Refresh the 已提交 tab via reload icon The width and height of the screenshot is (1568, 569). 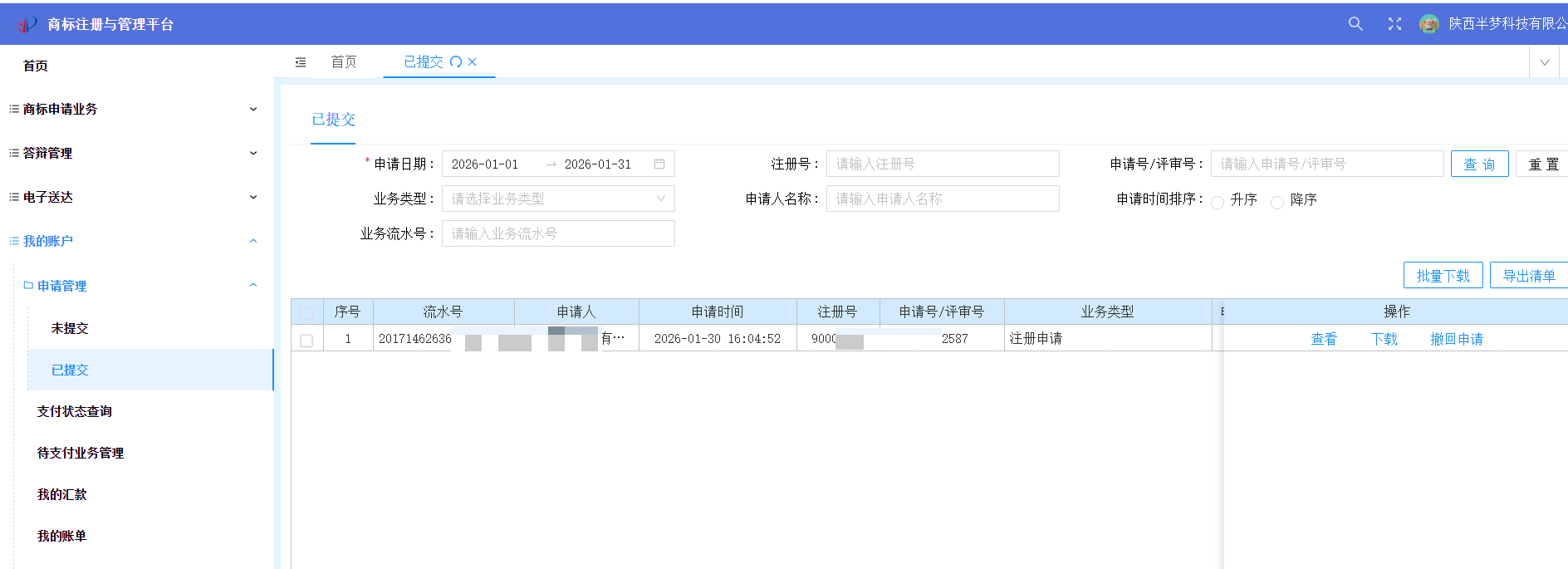[x=456, y=62]
